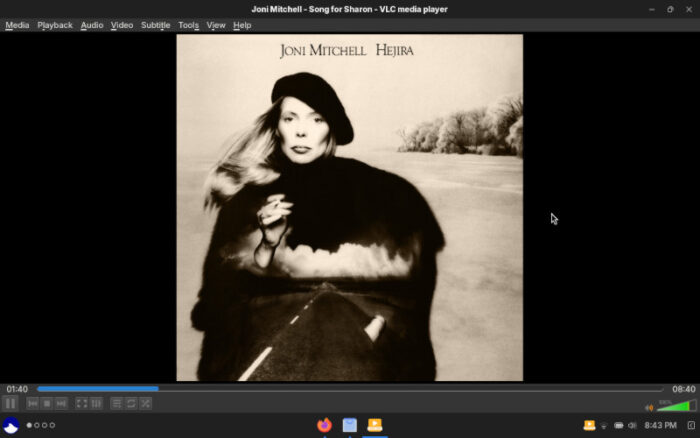The image size is (700, 438).
Task: Toggle fullscreen video mode
Action: pyautogui.click(x=82, y=404)
